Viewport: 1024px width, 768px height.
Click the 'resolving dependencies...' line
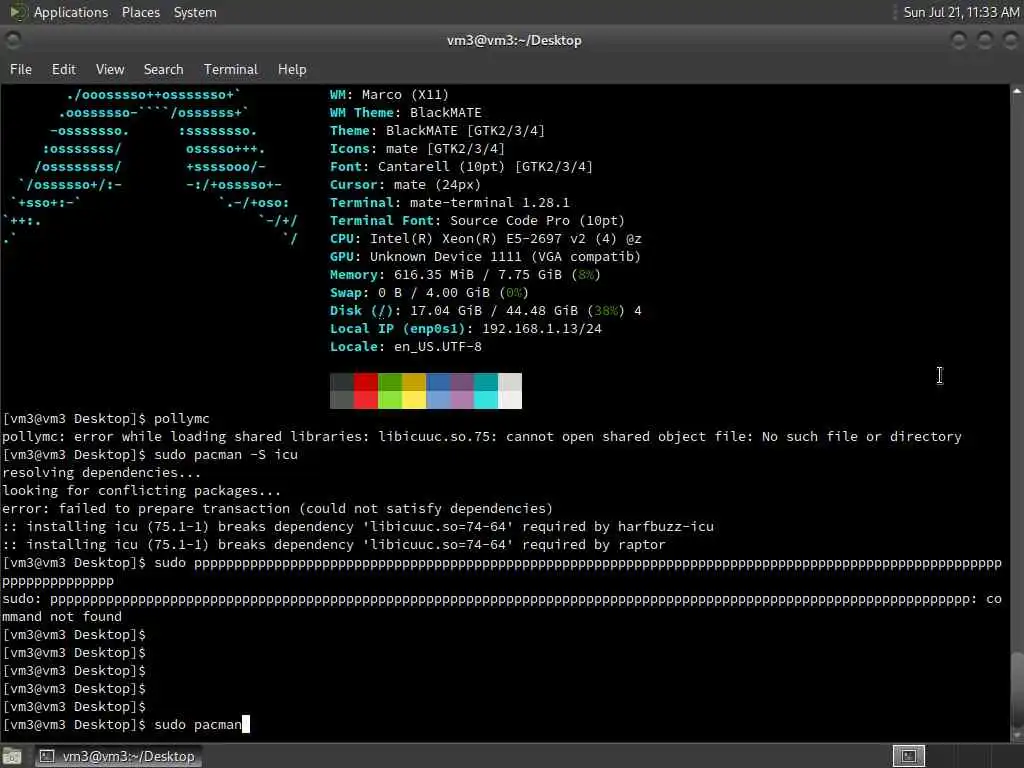102,472
